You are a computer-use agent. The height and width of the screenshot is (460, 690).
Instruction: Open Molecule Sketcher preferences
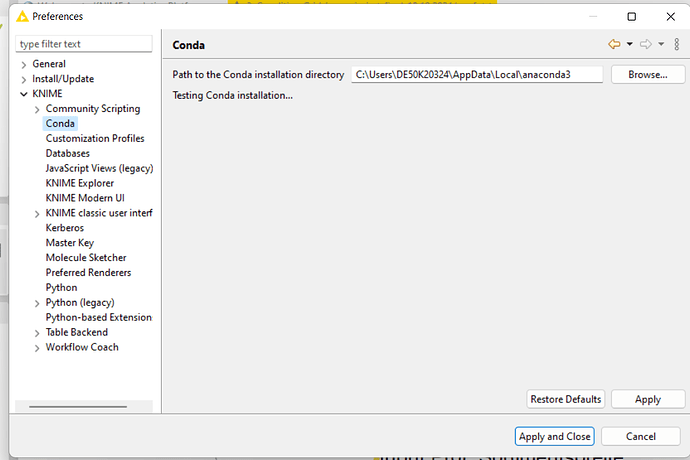coord(86,258)
